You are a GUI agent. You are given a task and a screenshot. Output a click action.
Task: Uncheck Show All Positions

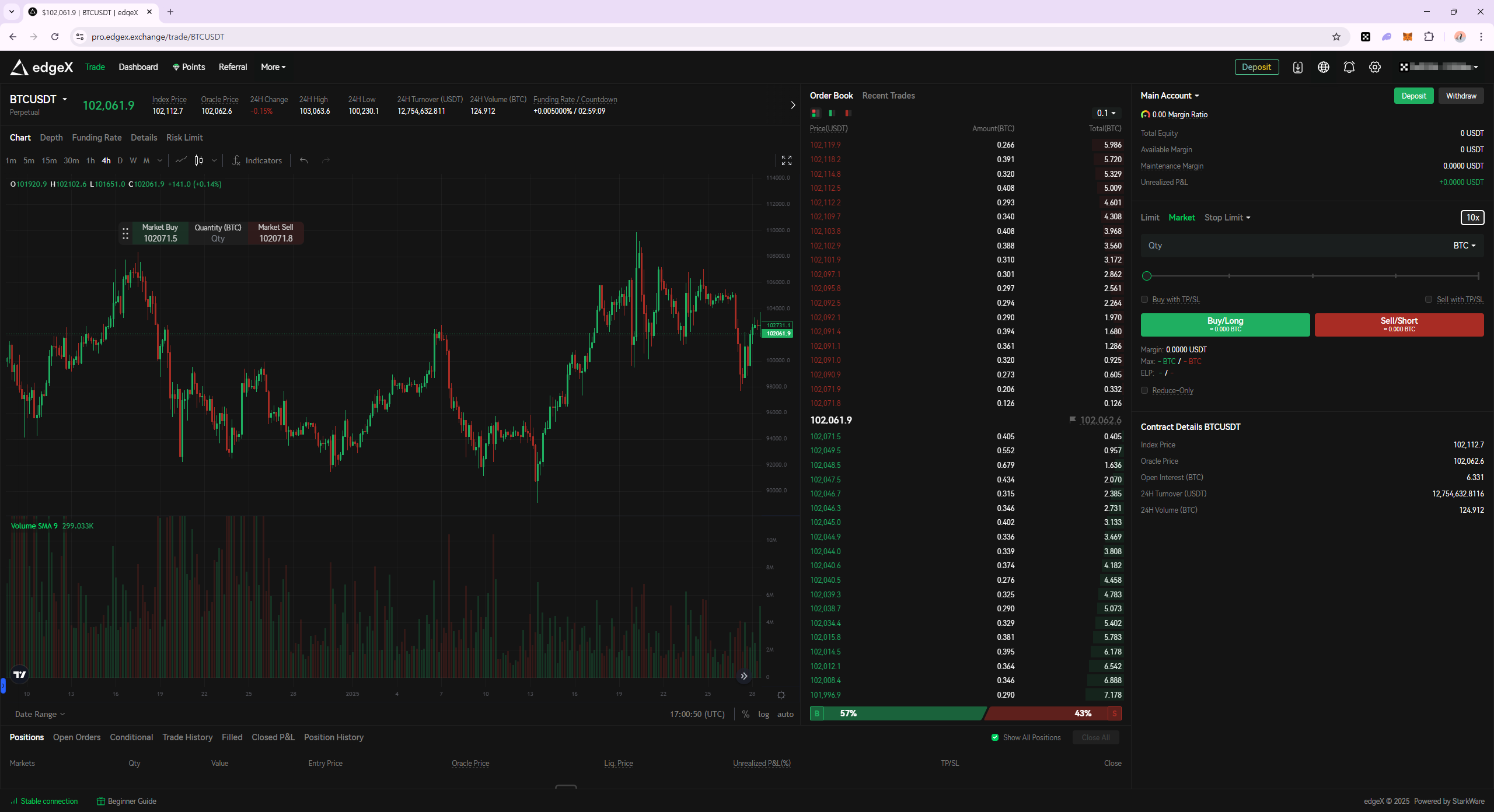pos(995,737)
